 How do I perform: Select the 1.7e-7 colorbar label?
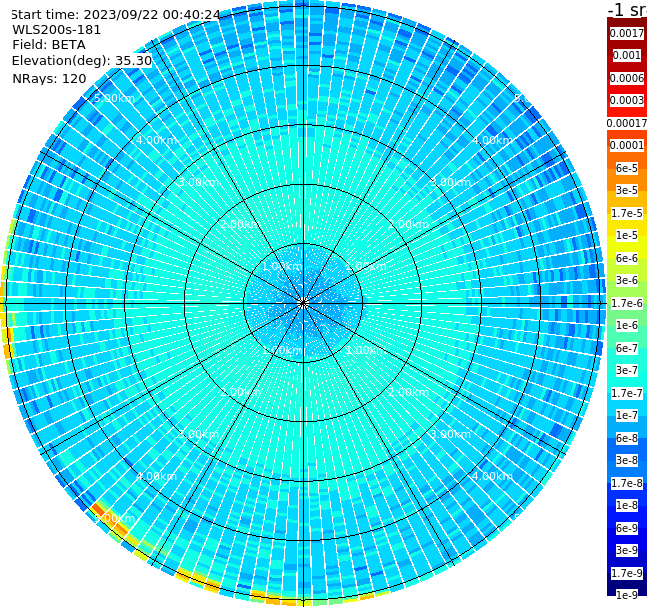(x=627, y=393)
